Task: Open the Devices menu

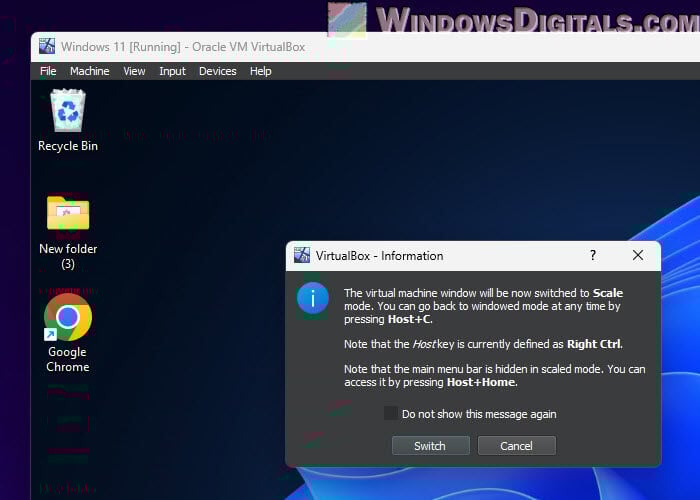Action: click(x=217, y=71)
